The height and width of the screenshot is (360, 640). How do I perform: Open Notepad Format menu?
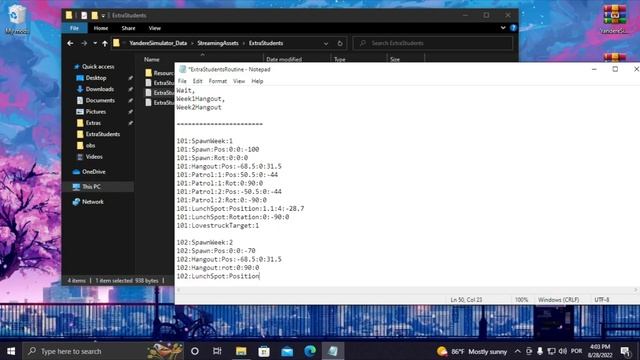click(x=218, y=81)
